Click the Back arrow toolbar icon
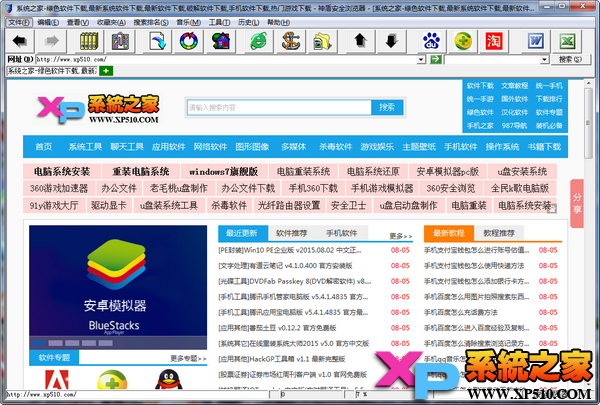The image size is (600, 405). point(20,41)
